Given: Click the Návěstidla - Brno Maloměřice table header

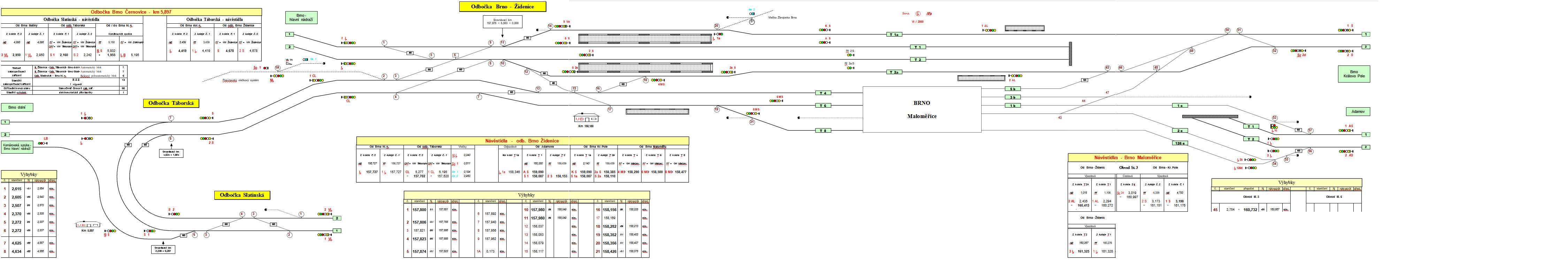Looking at the screenshot, I should 1127,158.
